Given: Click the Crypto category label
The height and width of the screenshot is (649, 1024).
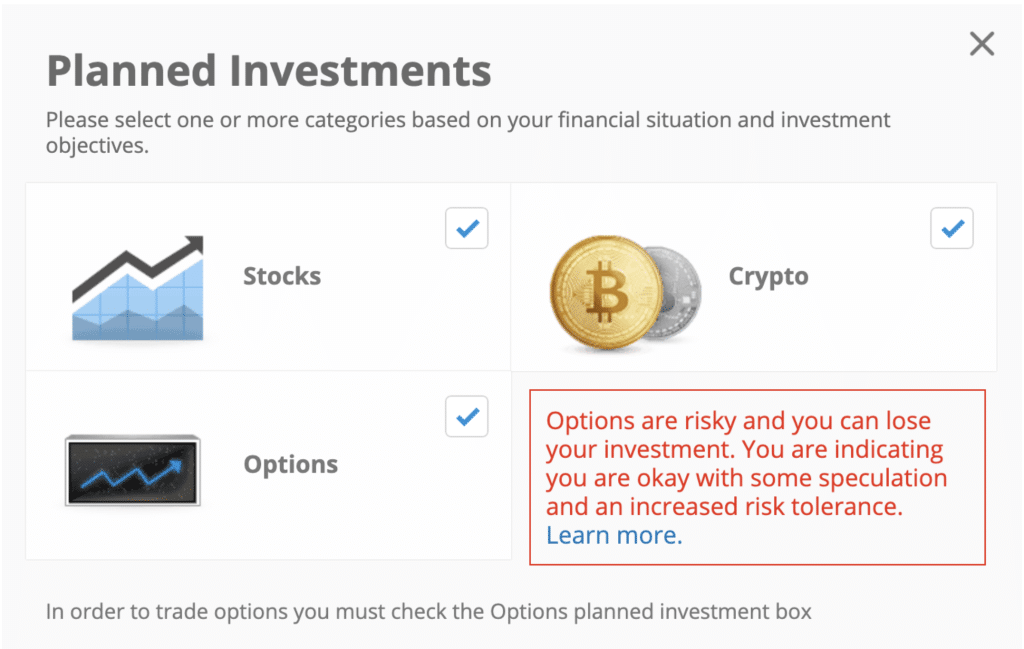Looking at the screenshot, I should (x=769, y=277).
